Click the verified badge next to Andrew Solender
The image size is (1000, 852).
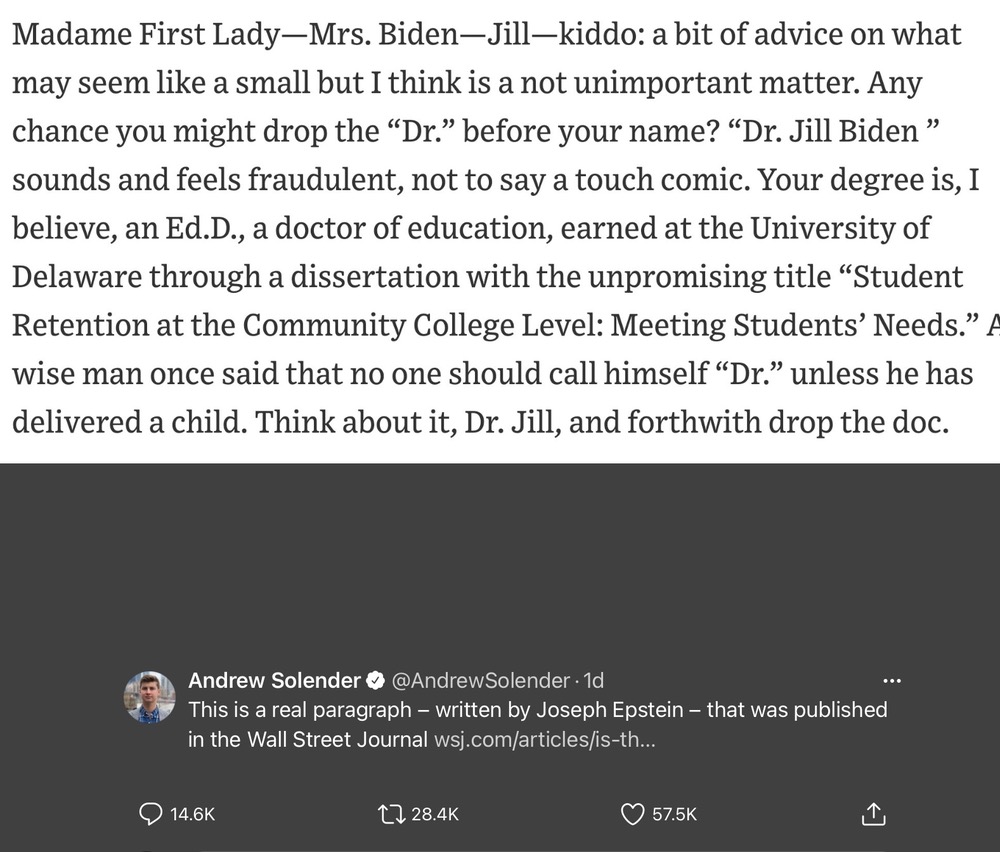pos(376,680)
